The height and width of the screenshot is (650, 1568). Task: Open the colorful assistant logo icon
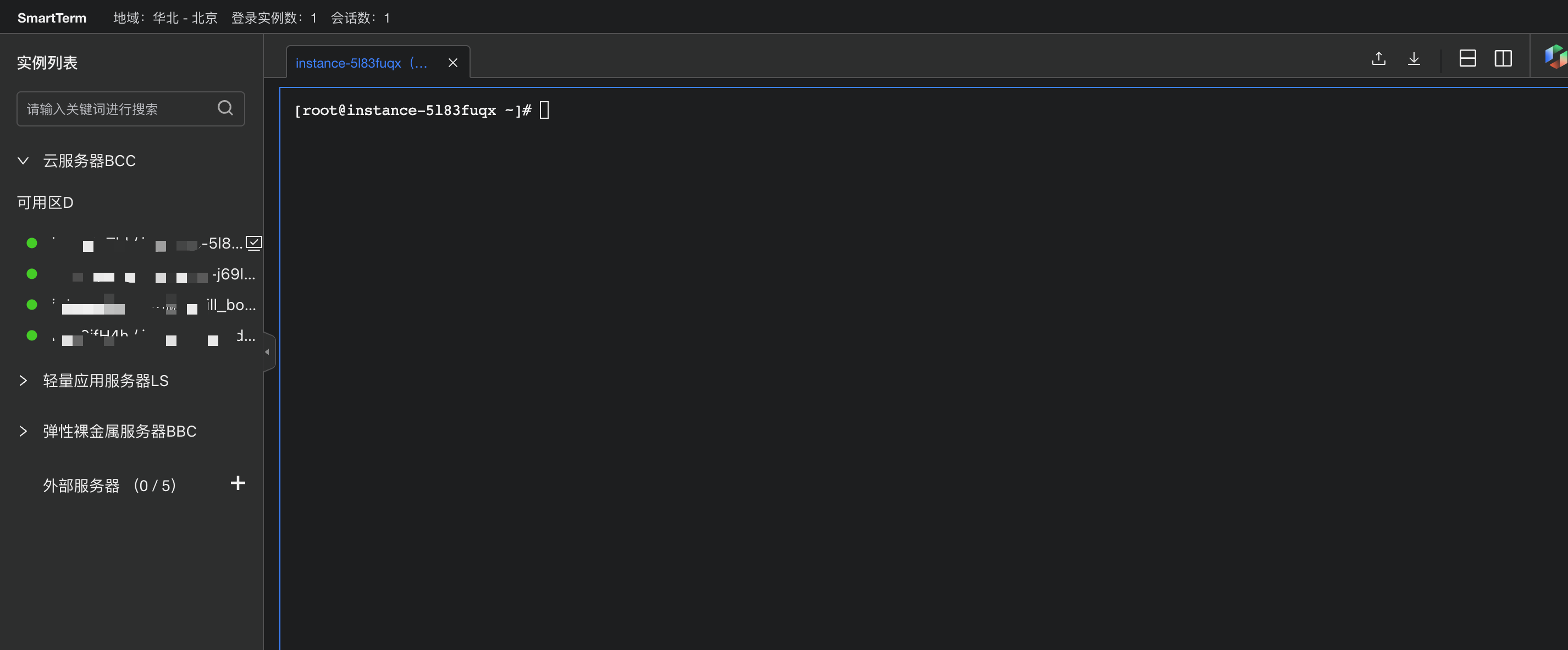point(1556,57)
